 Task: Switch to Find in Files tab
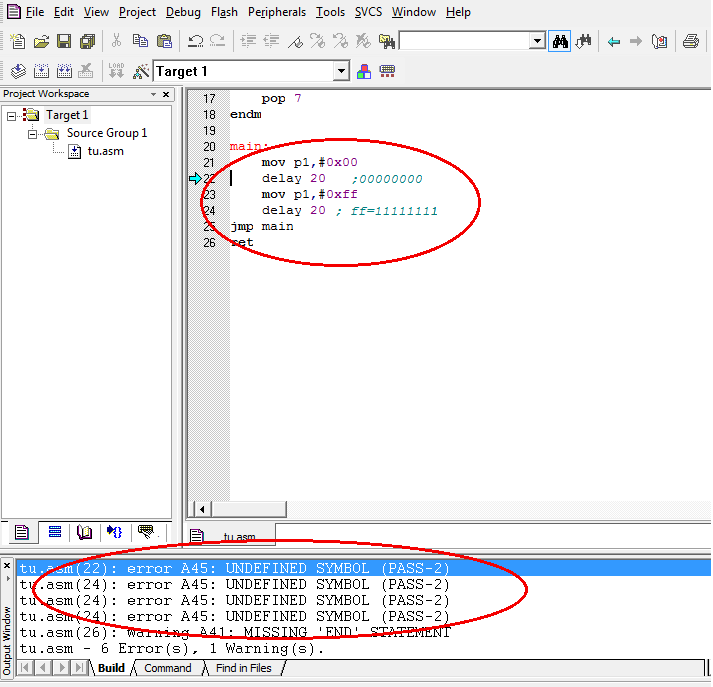coord(243,668)
